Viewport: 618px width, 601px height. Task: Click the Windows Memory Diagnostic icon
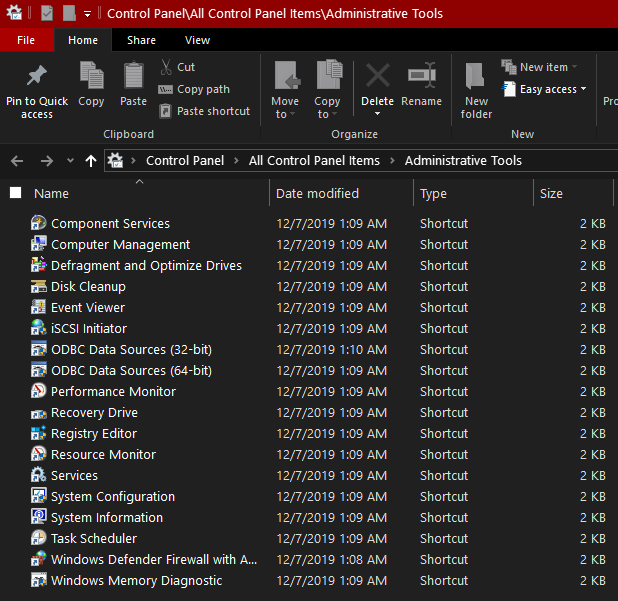[39, 580]
